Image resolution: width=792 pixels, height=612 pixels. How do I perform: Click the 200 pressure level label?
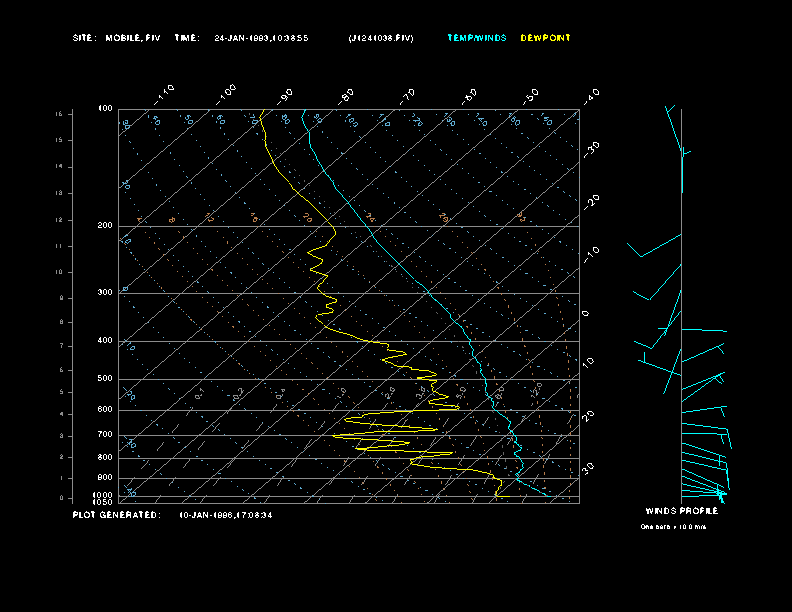tap(105, 226)
